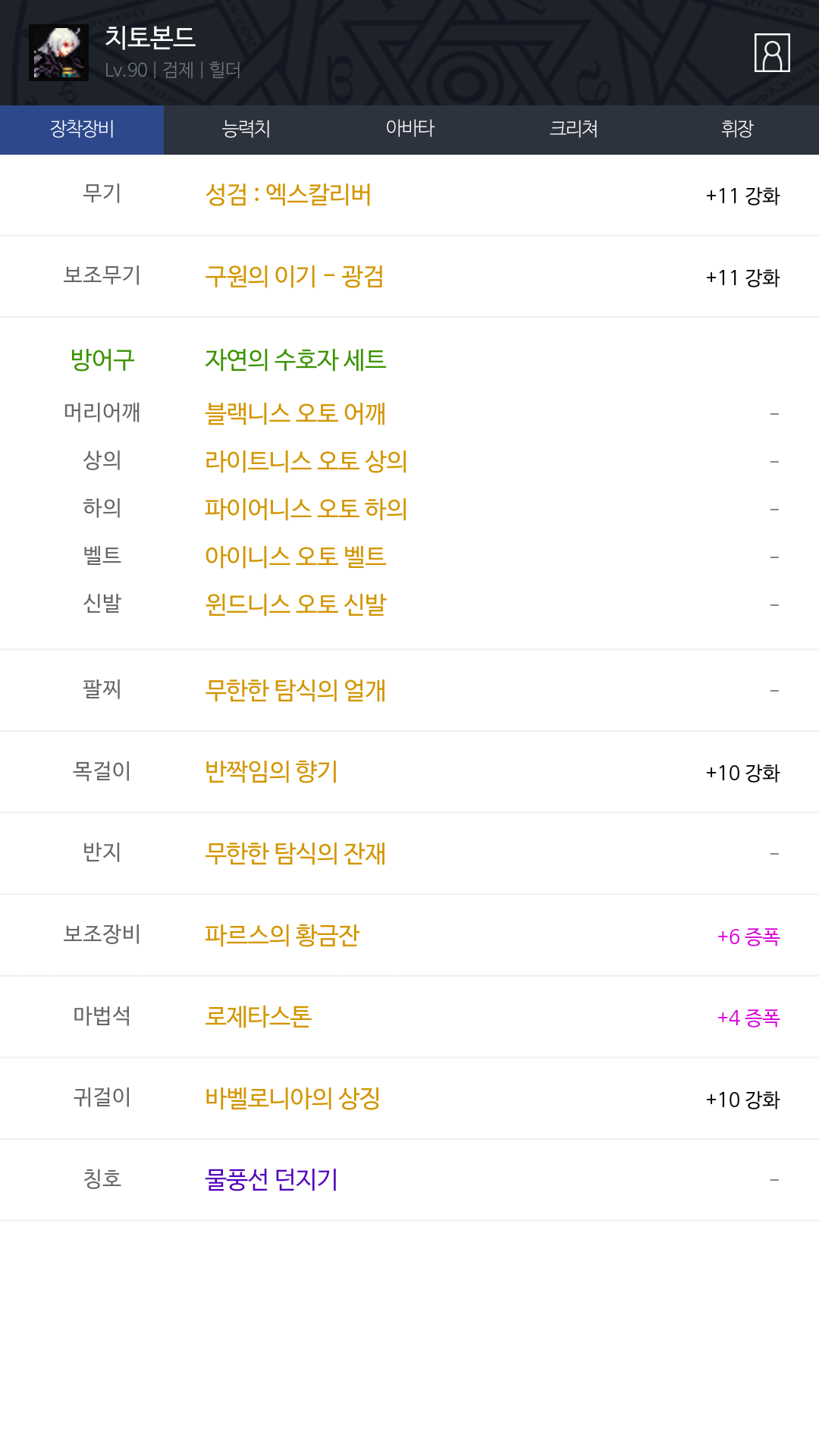Open magic stone 로제타스톤
Viewport: 819px width, 1456px height.
[259, 1016]
